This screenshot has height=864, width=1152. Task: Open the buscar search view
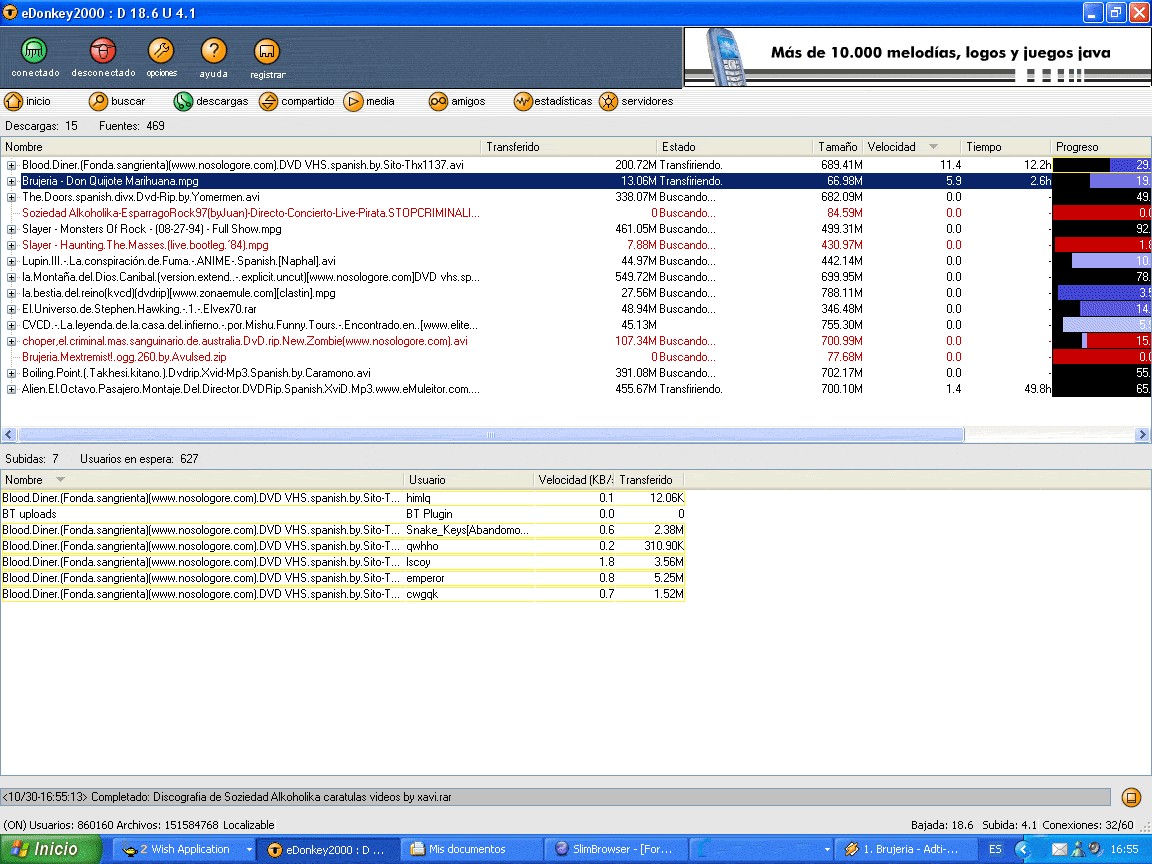tap(117, 101)
